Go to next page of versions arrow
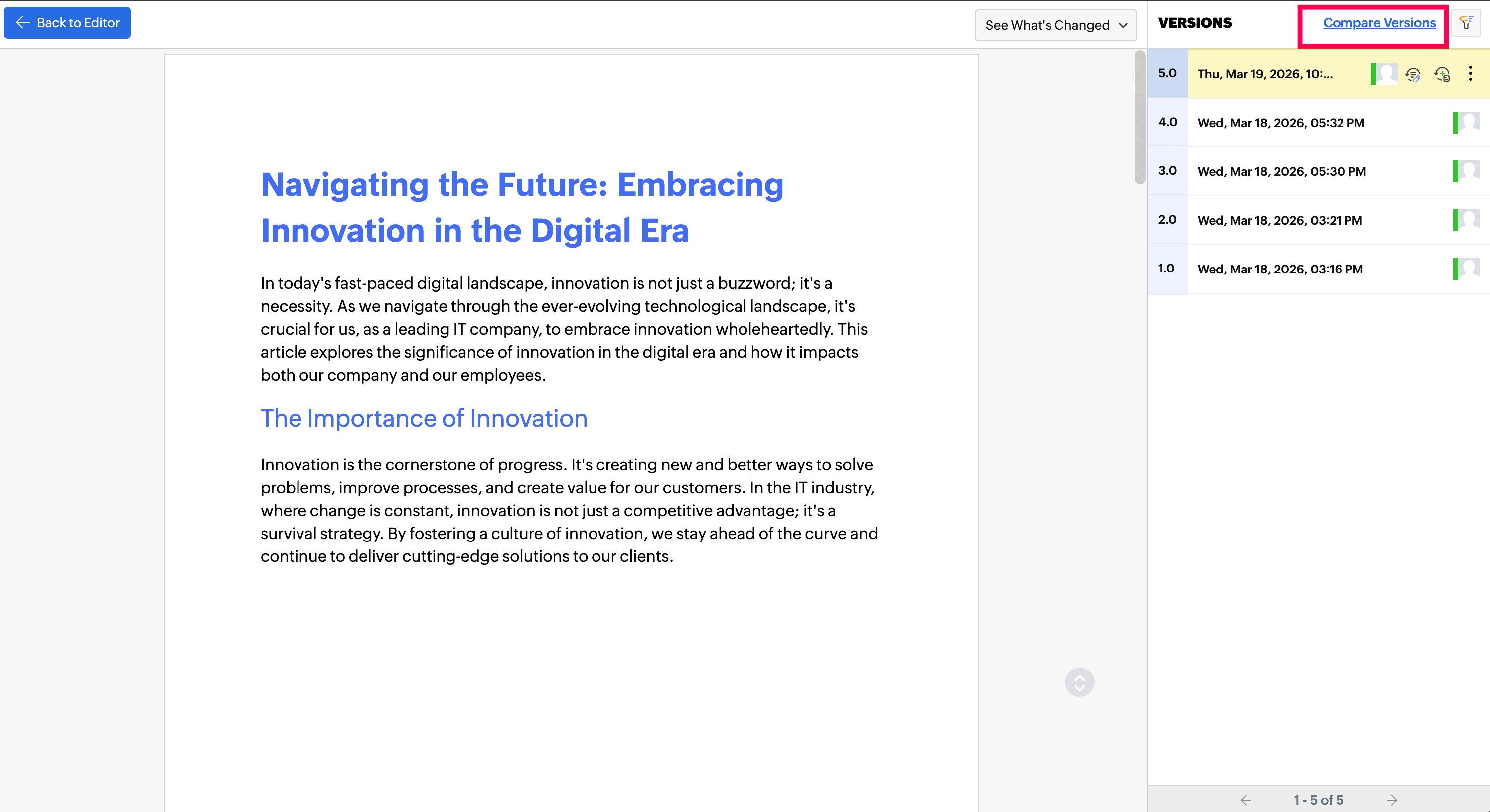Screen dimensions: 1490x812 coord(1392,800)
